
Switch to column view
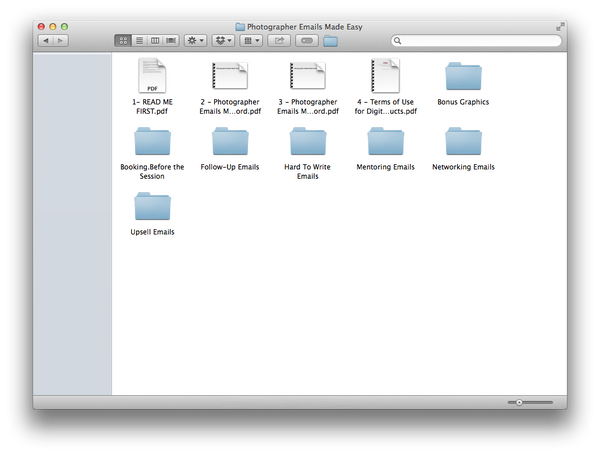coord(155,41)
